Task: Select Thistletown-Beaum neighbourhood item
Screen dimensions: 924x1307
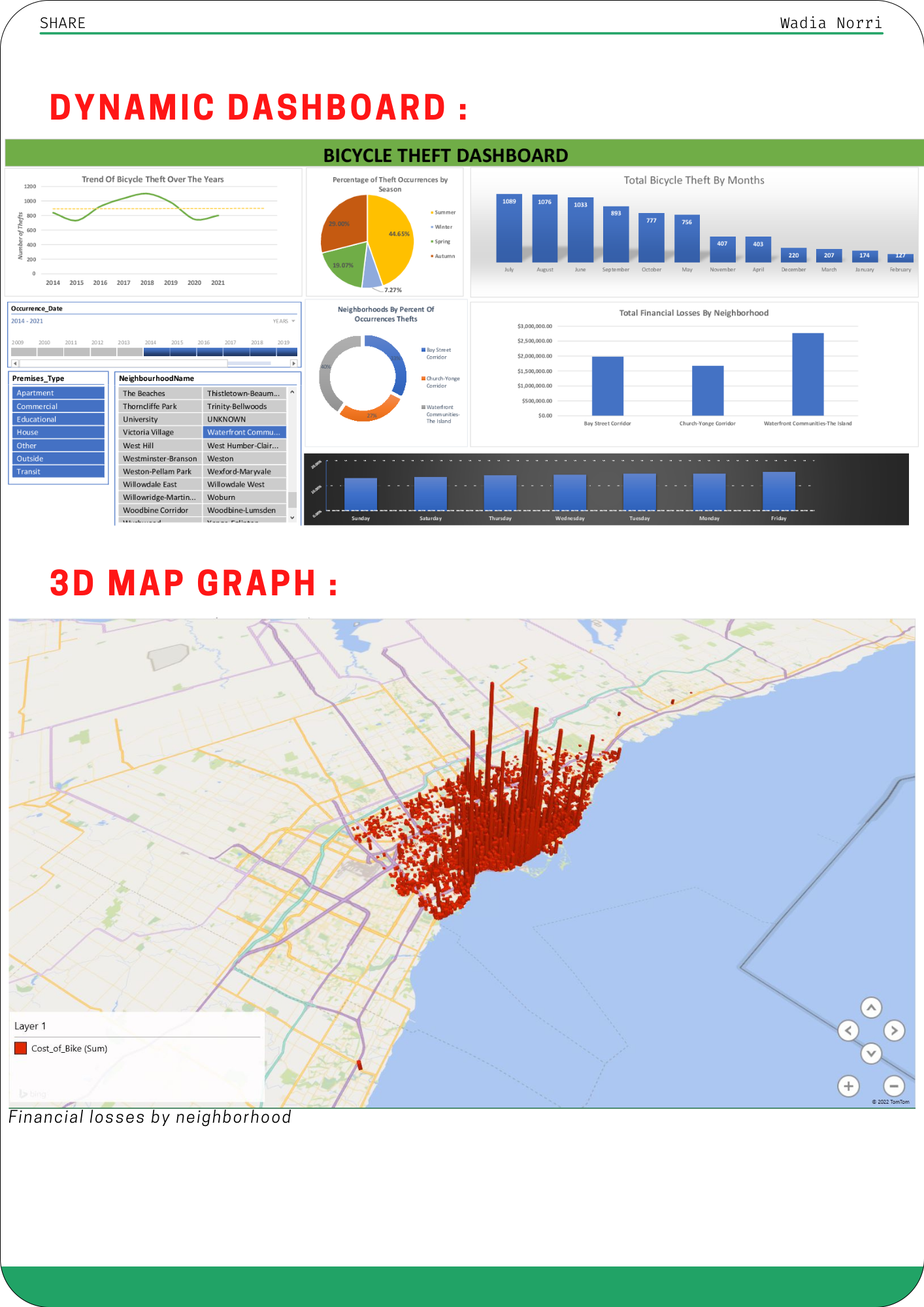Action: 244,393
